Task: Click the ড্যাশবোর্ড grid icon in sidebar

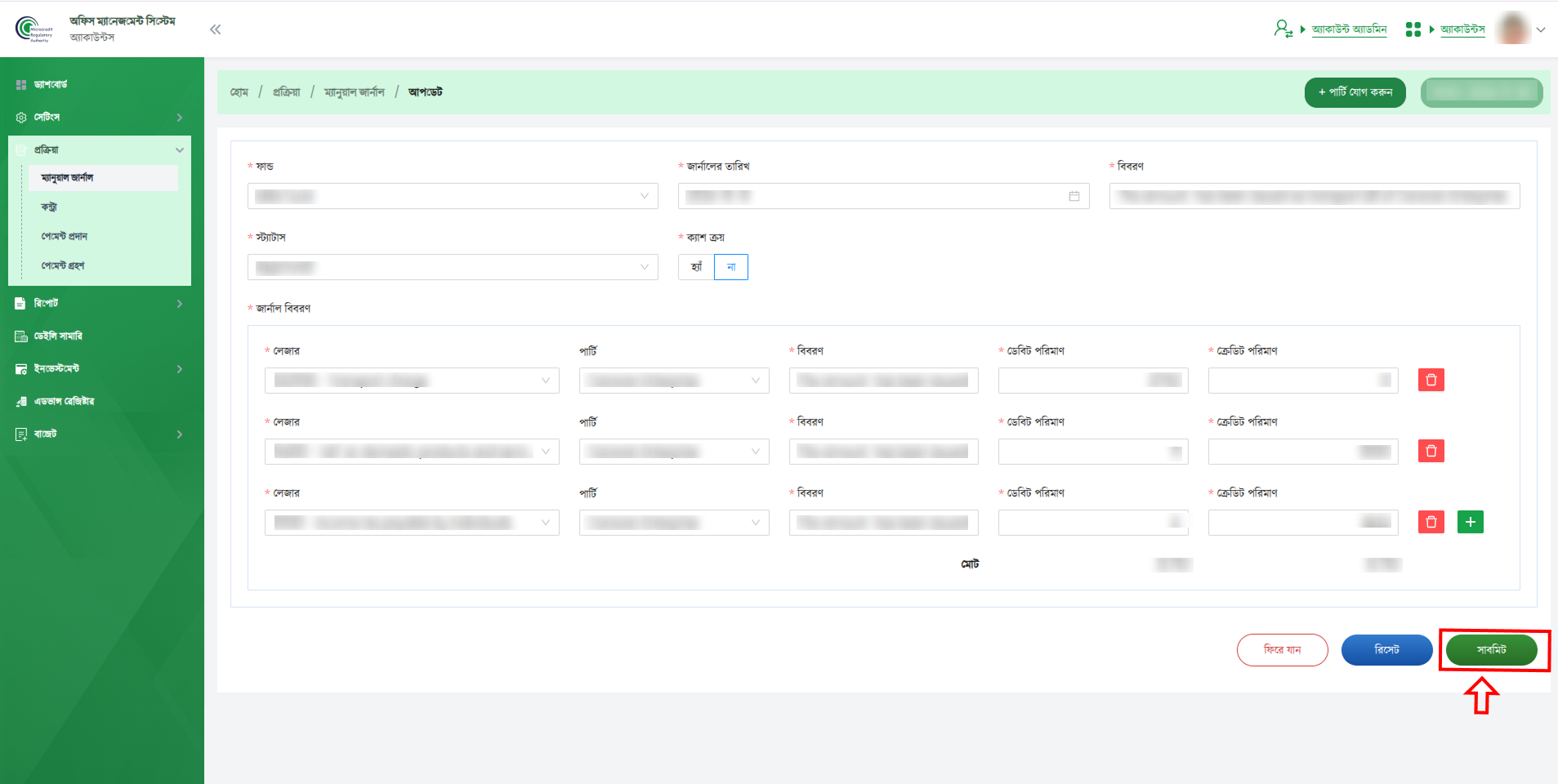Action: [x=21, y=85]
